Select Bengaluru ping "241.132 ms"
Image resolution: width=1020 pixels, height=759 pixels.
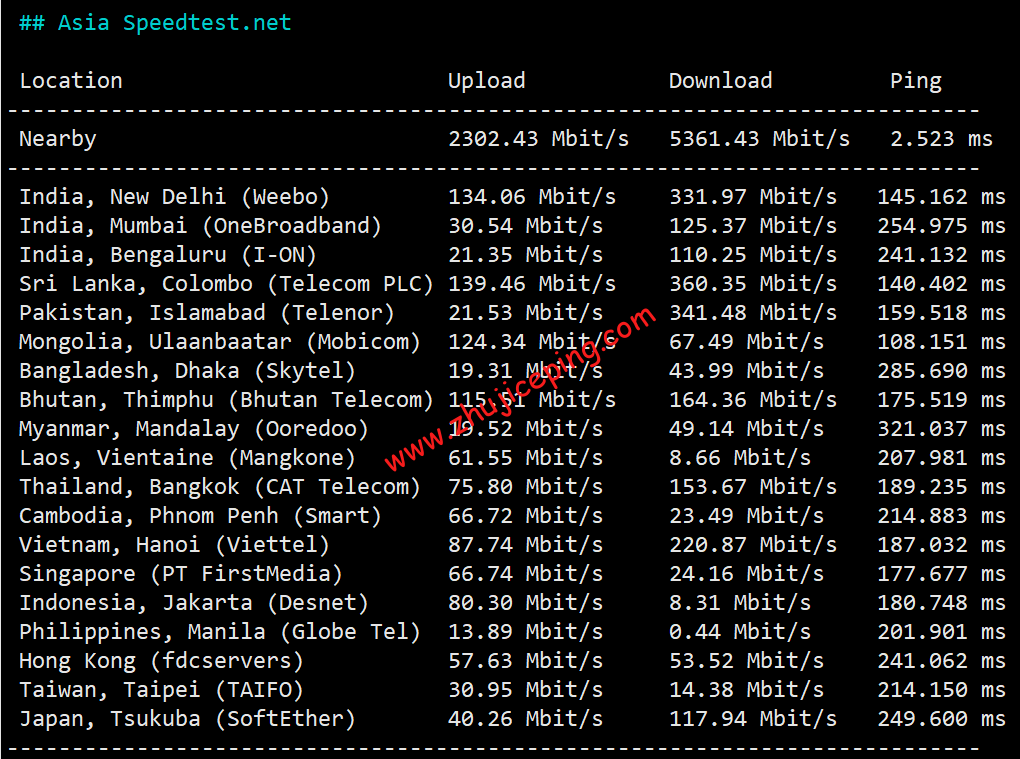(941, 255)
